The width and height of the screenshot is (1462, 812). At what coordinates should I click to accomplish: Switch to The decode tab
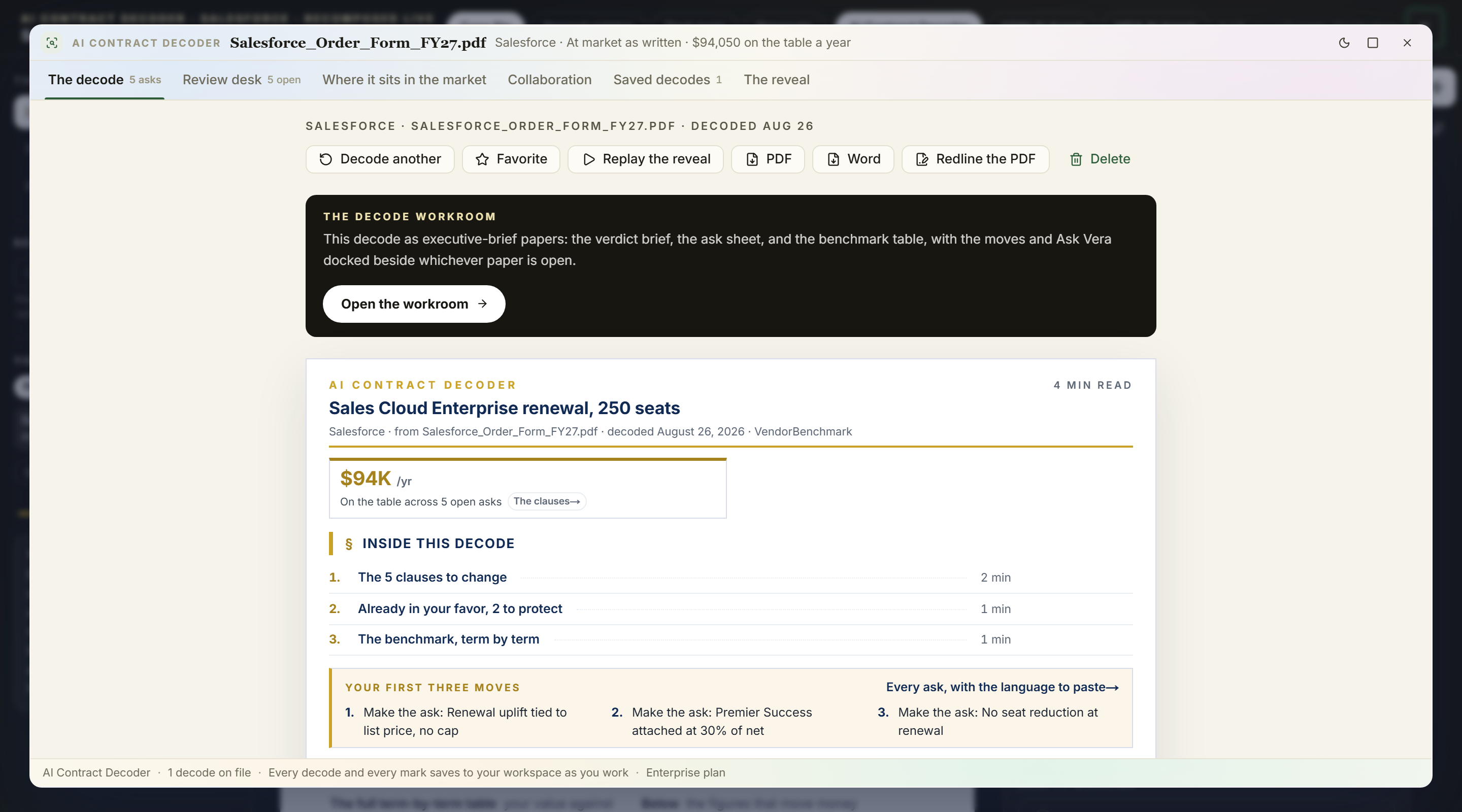point(105,80)
